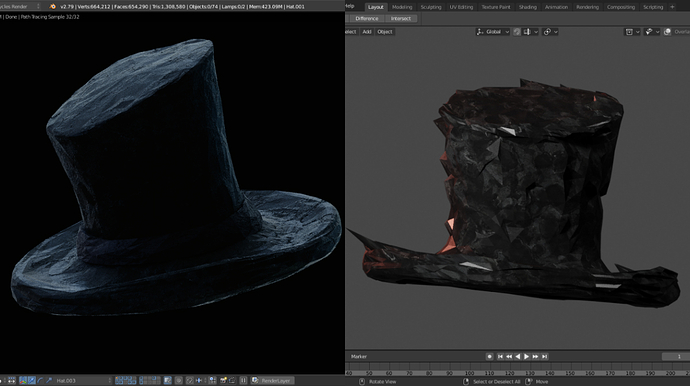Open the snap options dropdown arrow
Viewport: 690px width, 386px height.
536,32
